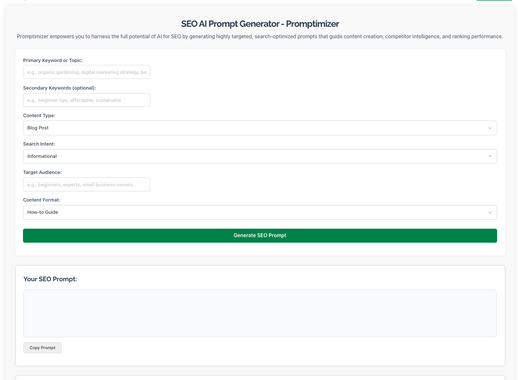Click the Primary Keyword or Topic input field
518x380 pixels.
tap(86, 72)
